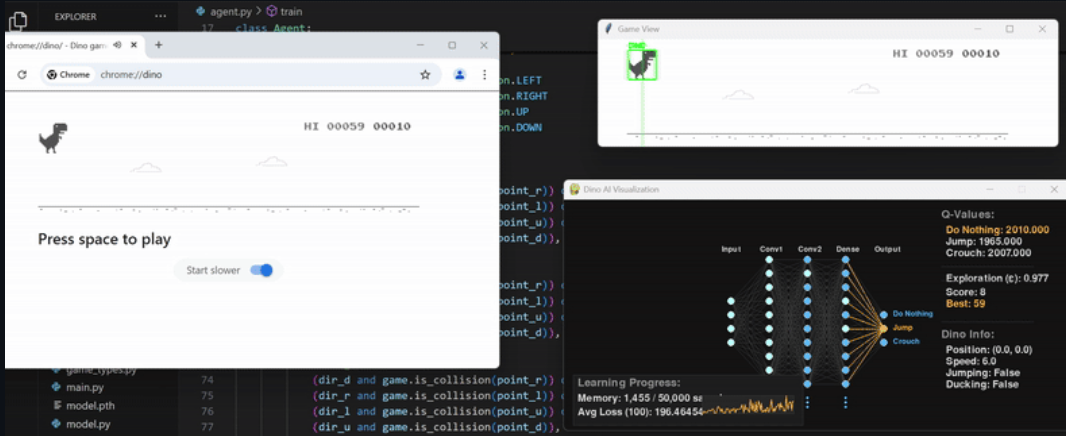Image resolution: width=1066 pixels, height=436 pixels.
Task: Click the Crouch: 2007.000 Q-value
Action: (x=988, y=253)
